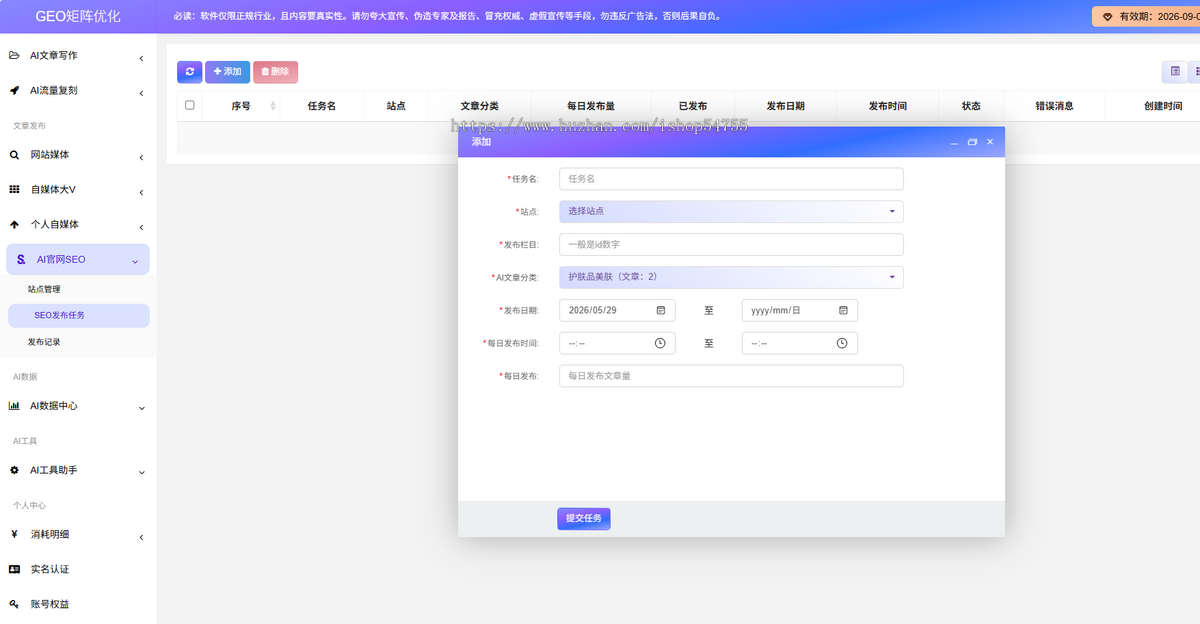Click the 发布日期 column header
Image resolution: width=1200 pixels, height=624 pixels.
pyautogui.click(x=786, y=106)
